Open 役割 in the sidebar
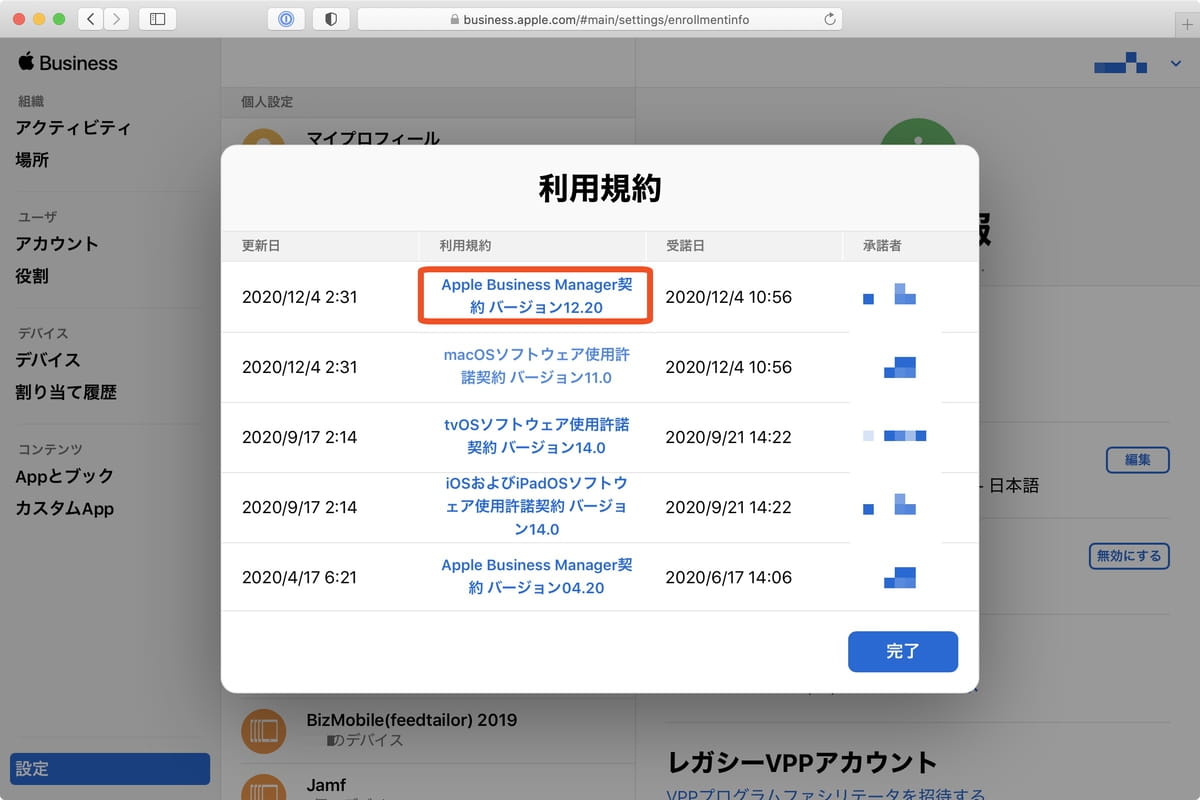Screen dimensions: 1200x800 (32, 276)
